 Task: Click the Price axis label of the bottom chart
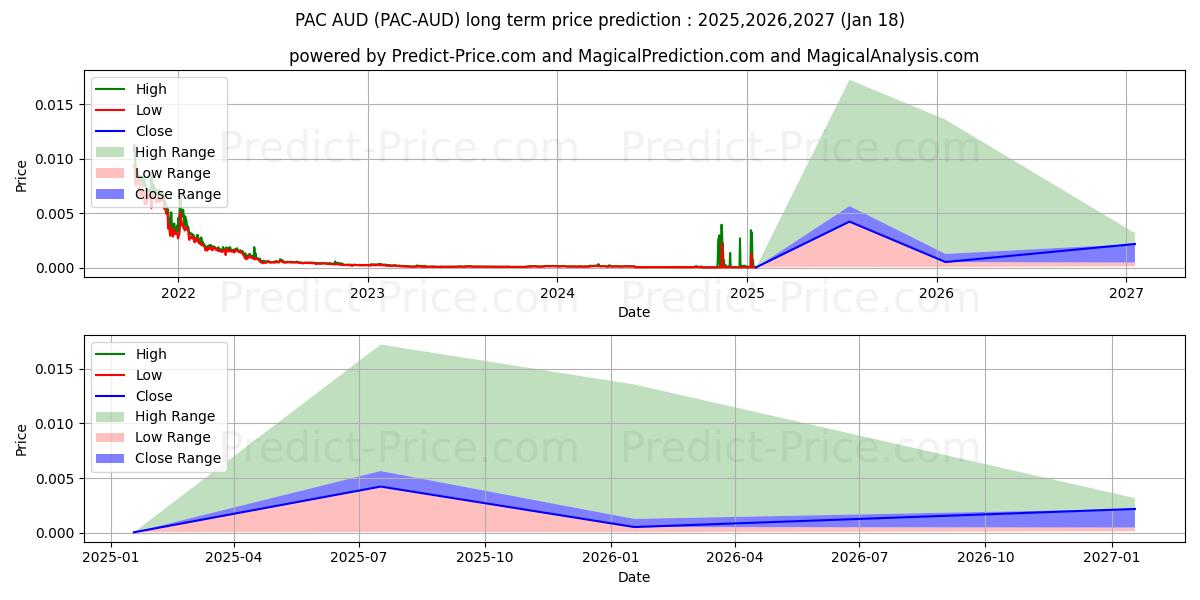pyautogui.click(x=22, y=440)
